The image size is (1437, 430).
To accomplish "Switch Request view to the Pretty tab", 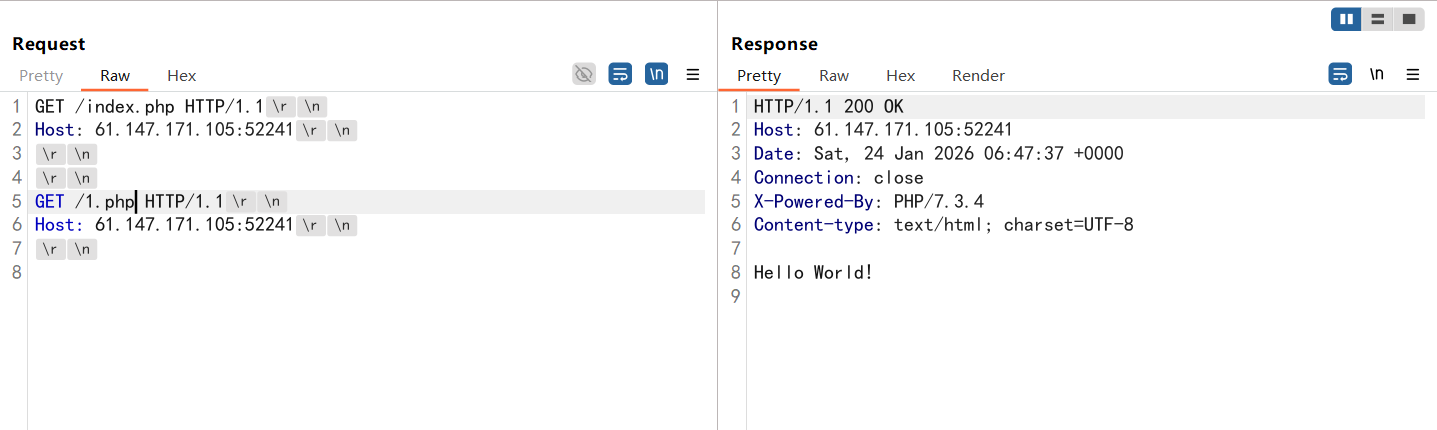I will click(41, 76).
